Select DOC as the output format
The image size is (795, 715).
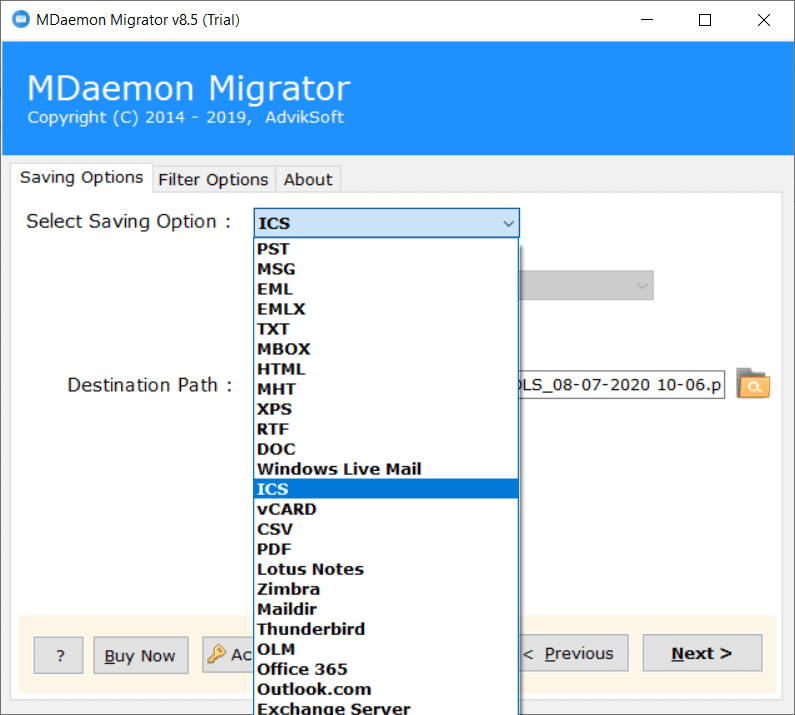tap(386, 449)
